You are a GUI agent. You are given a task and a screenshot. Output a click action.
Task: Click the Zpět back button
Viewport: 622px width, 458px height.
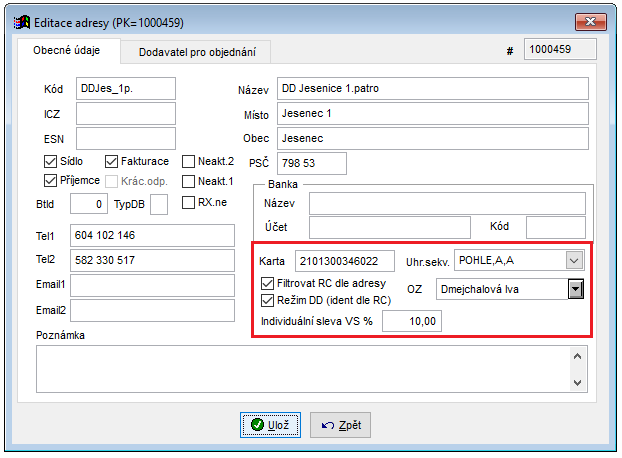tap(340, 425)
